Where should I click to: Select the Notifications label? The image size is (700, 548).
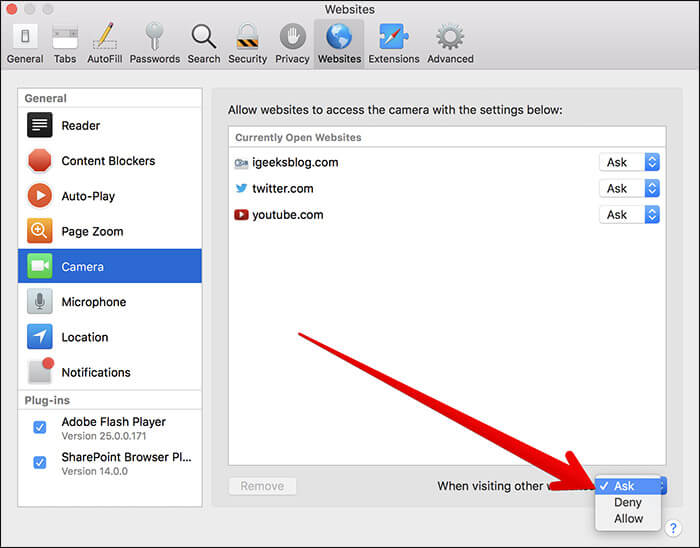click(x=96, y=372)
